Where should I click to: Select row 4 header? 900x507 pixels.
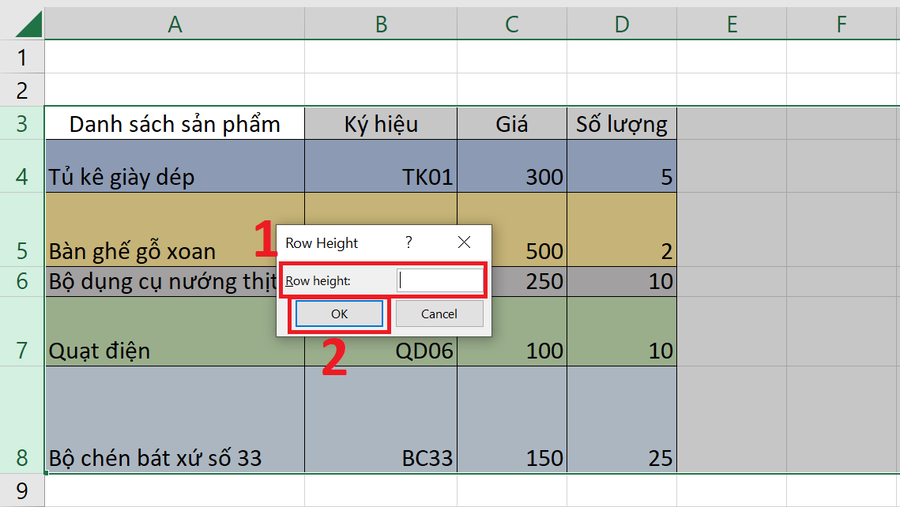click(x=22, y=166)
